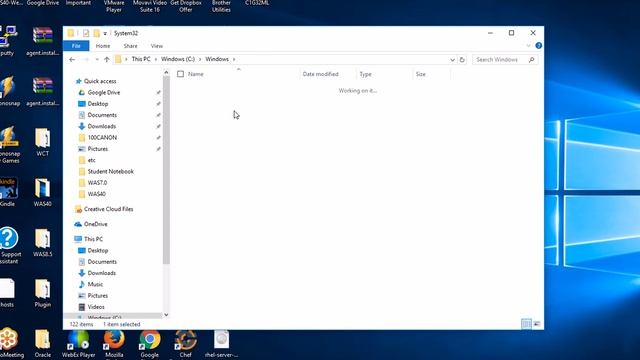The height and width of the screenshot is (360, 640).
Task: Open the View ribbon tab
Action: [157, 46]
